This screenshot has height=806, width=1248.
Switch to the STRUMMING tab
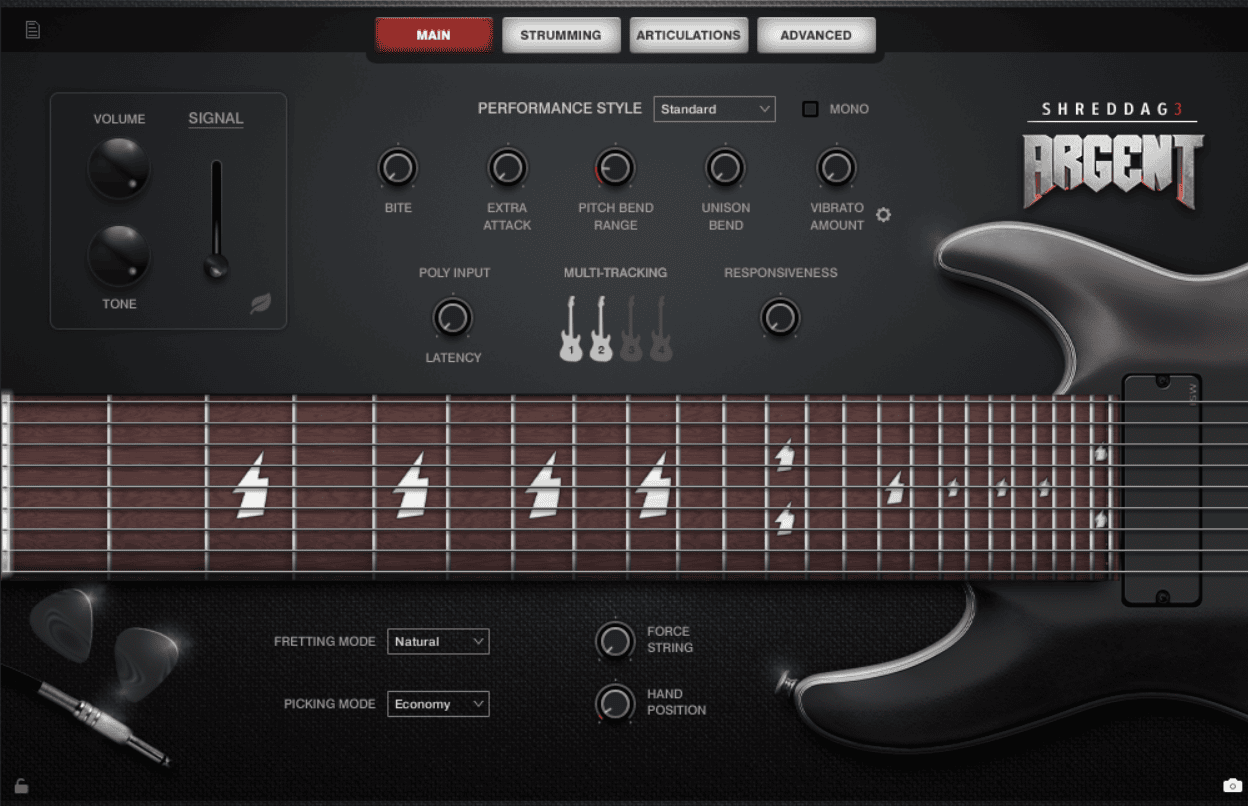click(561, 34)
